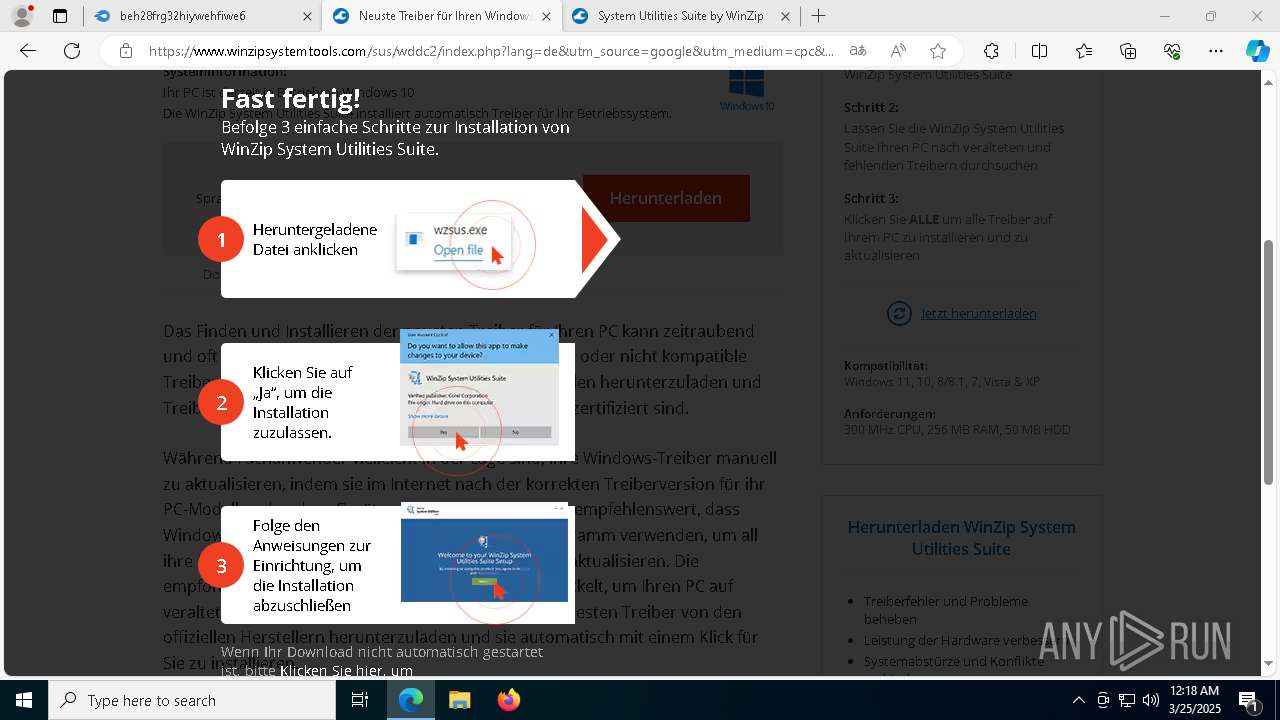Viewport: 1280px width, 720px height.
Task: Click the Windows 10 logo image
Action: (747, 89)
